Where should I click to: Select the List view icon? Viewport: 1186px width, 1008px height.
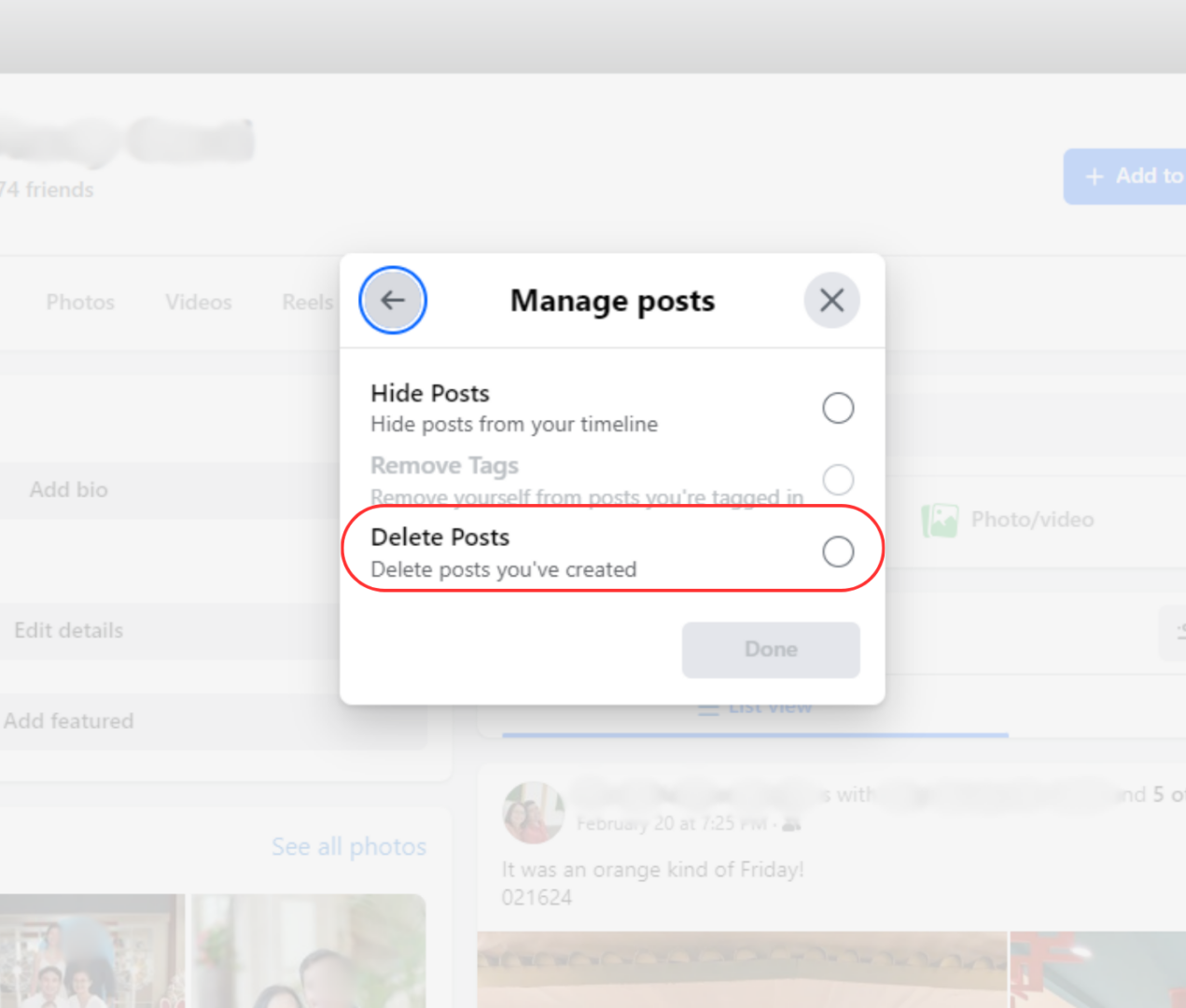click(x=708, y=707)
